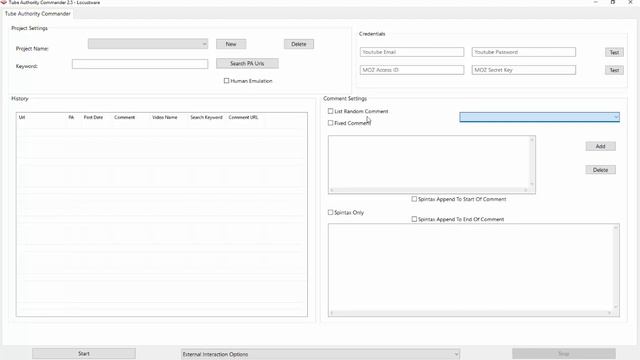Test the MOZ credentials

point(614,70)
